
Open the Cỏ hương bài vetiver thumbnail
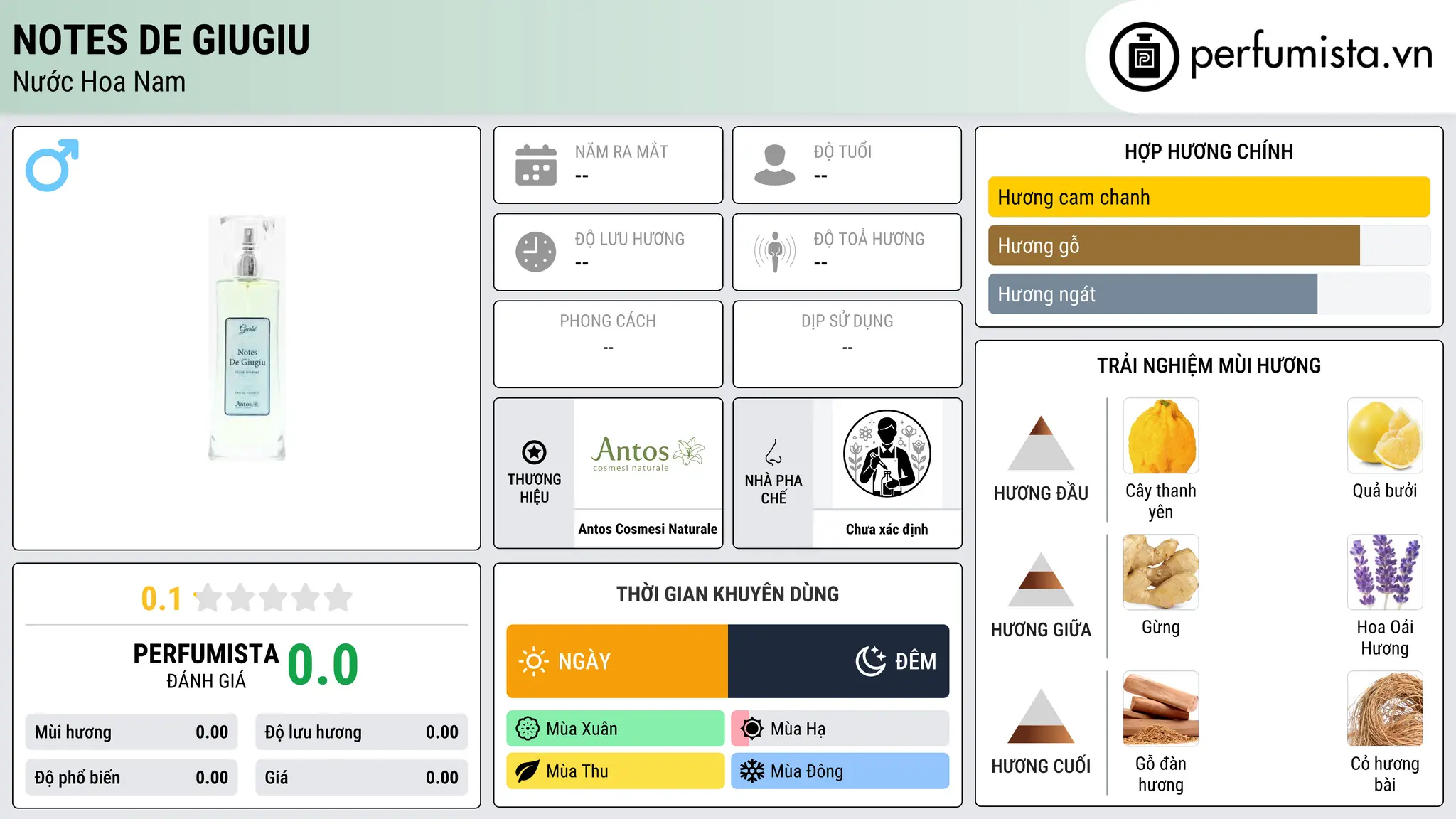point(1385,709)
